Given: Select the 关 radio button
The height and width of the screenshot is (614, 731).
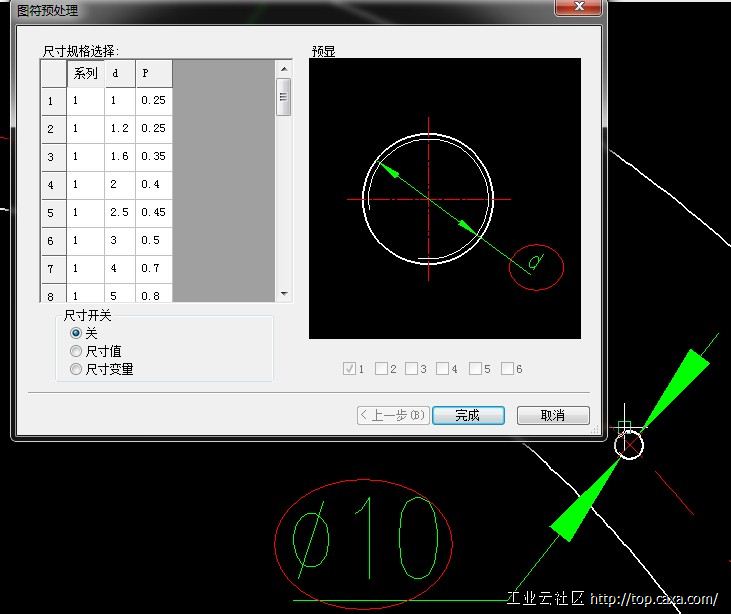Looking at the screenshot, I should click(x=76, y=333).
